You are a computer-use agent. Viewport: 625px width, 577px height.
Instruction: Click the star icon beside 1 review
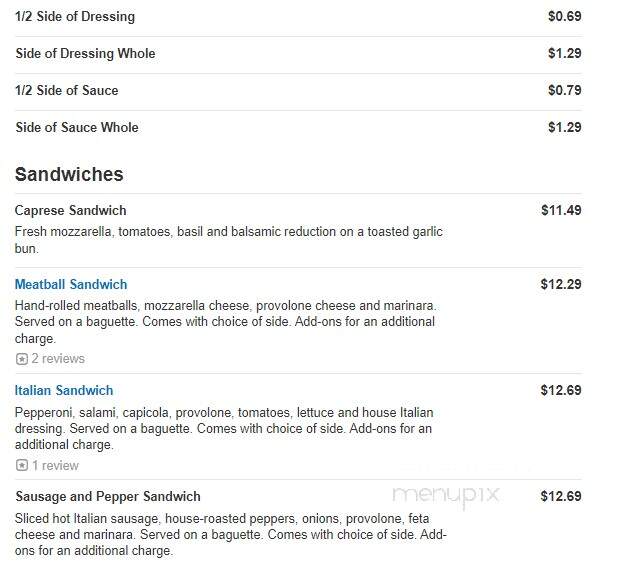[x=22, y=465]
